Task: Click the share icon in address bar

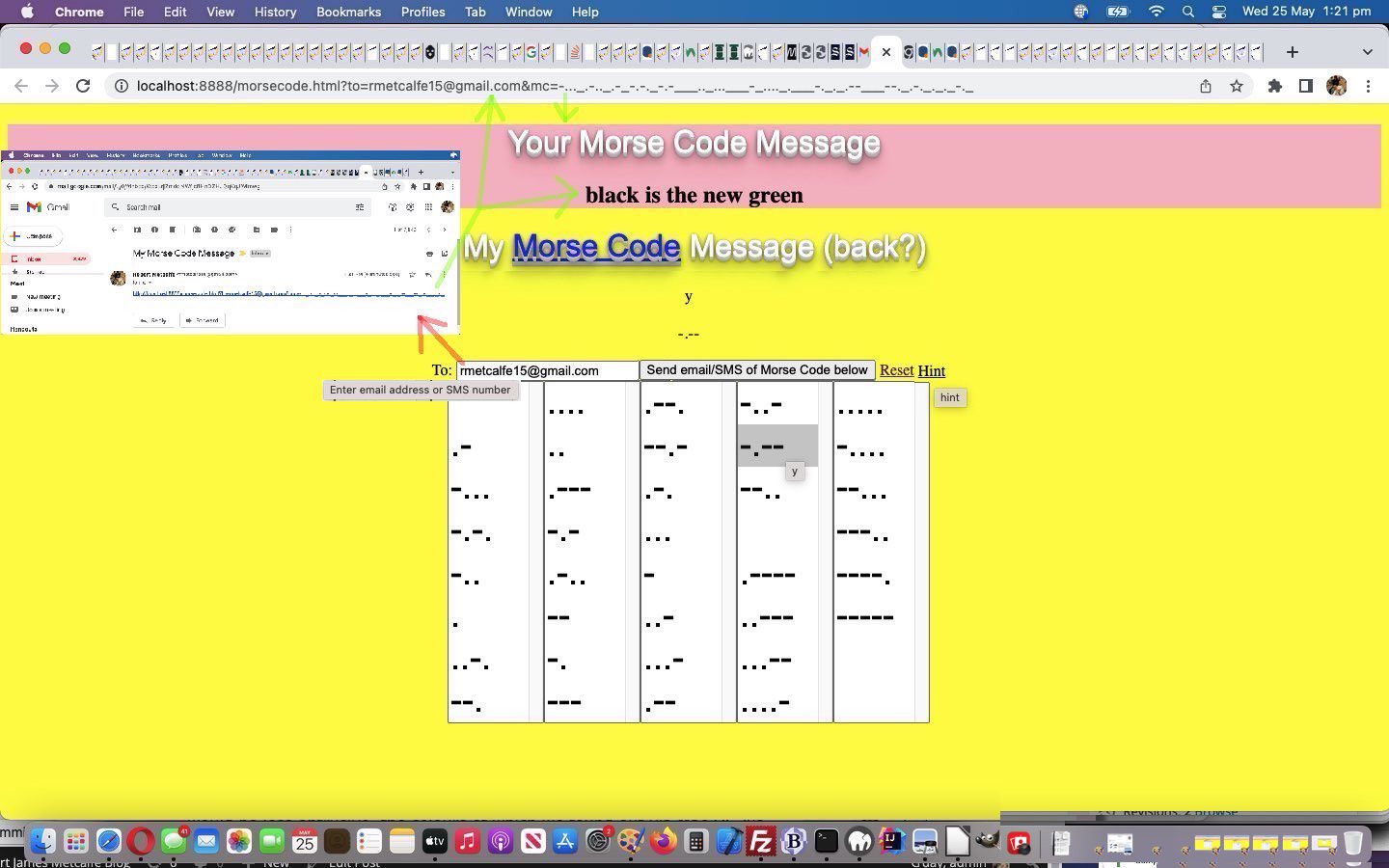Action: (1206, 86)
